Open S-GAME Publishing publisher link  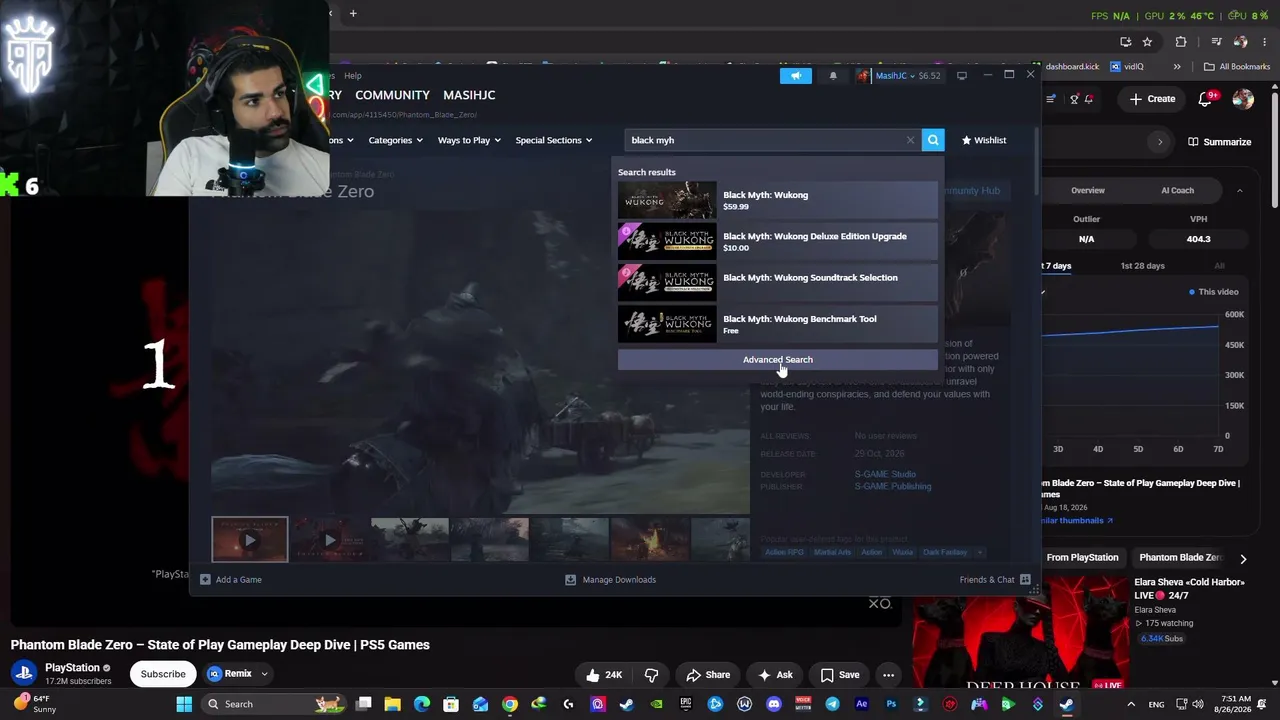(x=893, y=486)
